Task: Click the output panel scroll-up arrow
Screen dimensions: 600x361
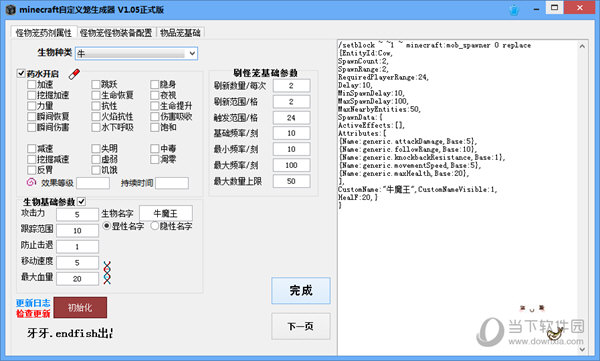Action: click(x=582, y=46)
